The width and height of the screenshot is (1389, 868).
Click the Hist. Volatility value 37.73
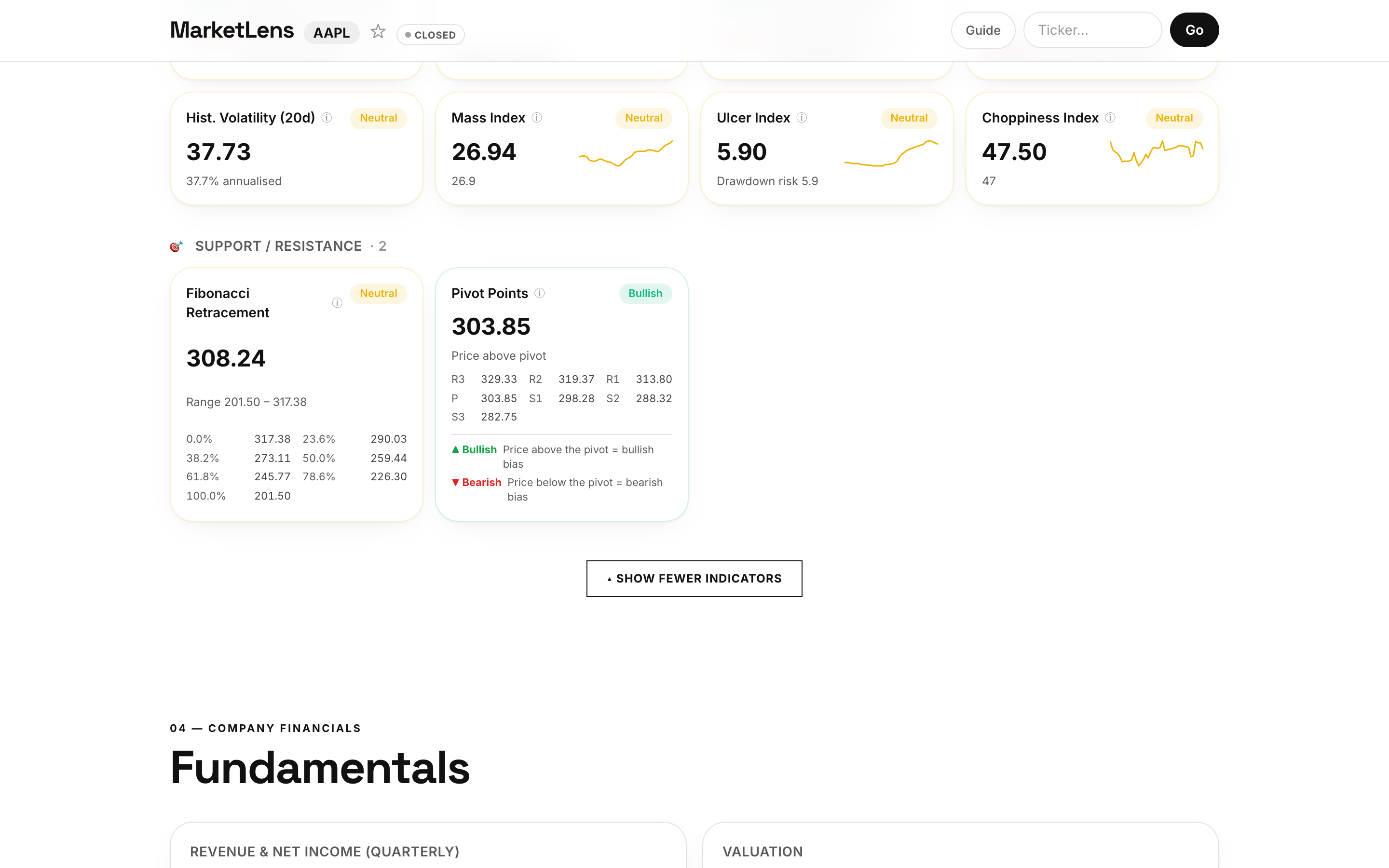[x=218, y=152]
